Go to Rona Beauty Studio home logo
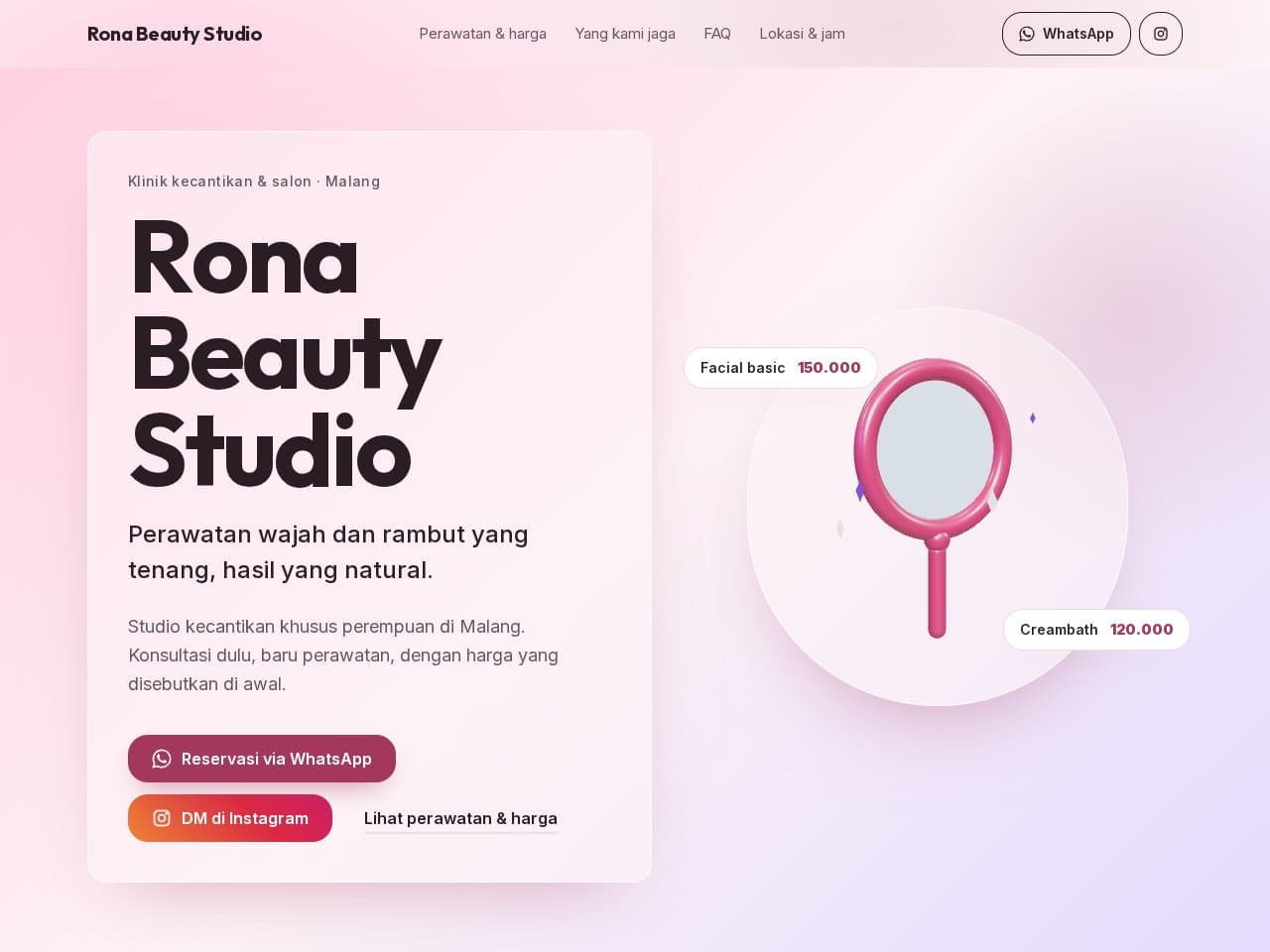The height and width of the screenshot is (952, 1270). [175, 34]
